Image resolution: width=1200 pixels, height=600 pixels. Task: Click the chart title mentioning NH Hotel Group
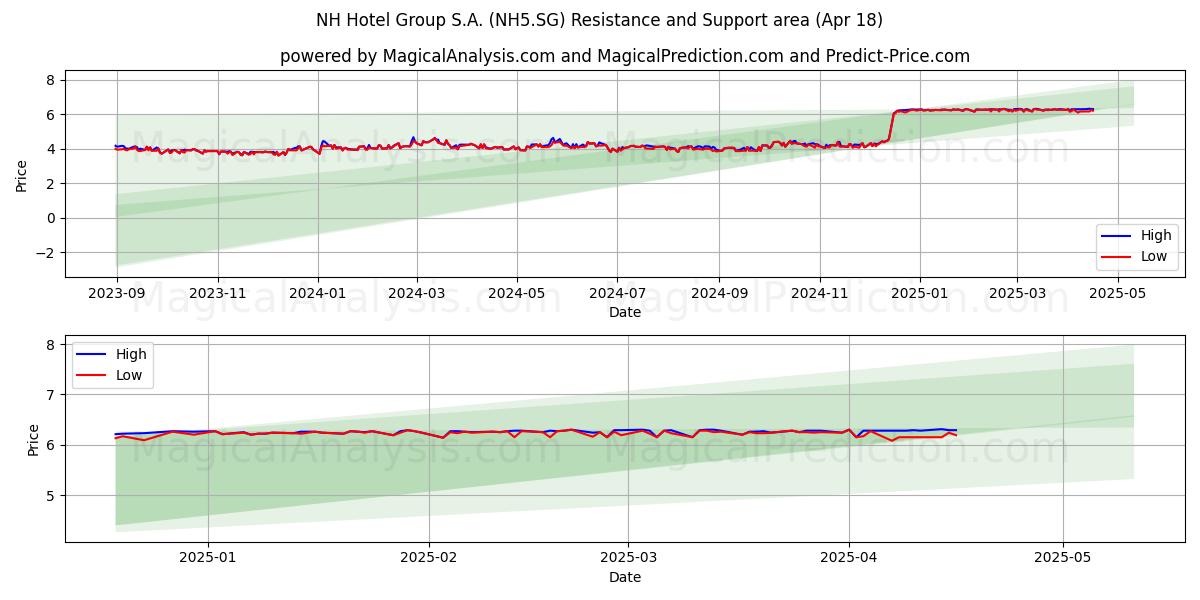[x=599, y=20]
